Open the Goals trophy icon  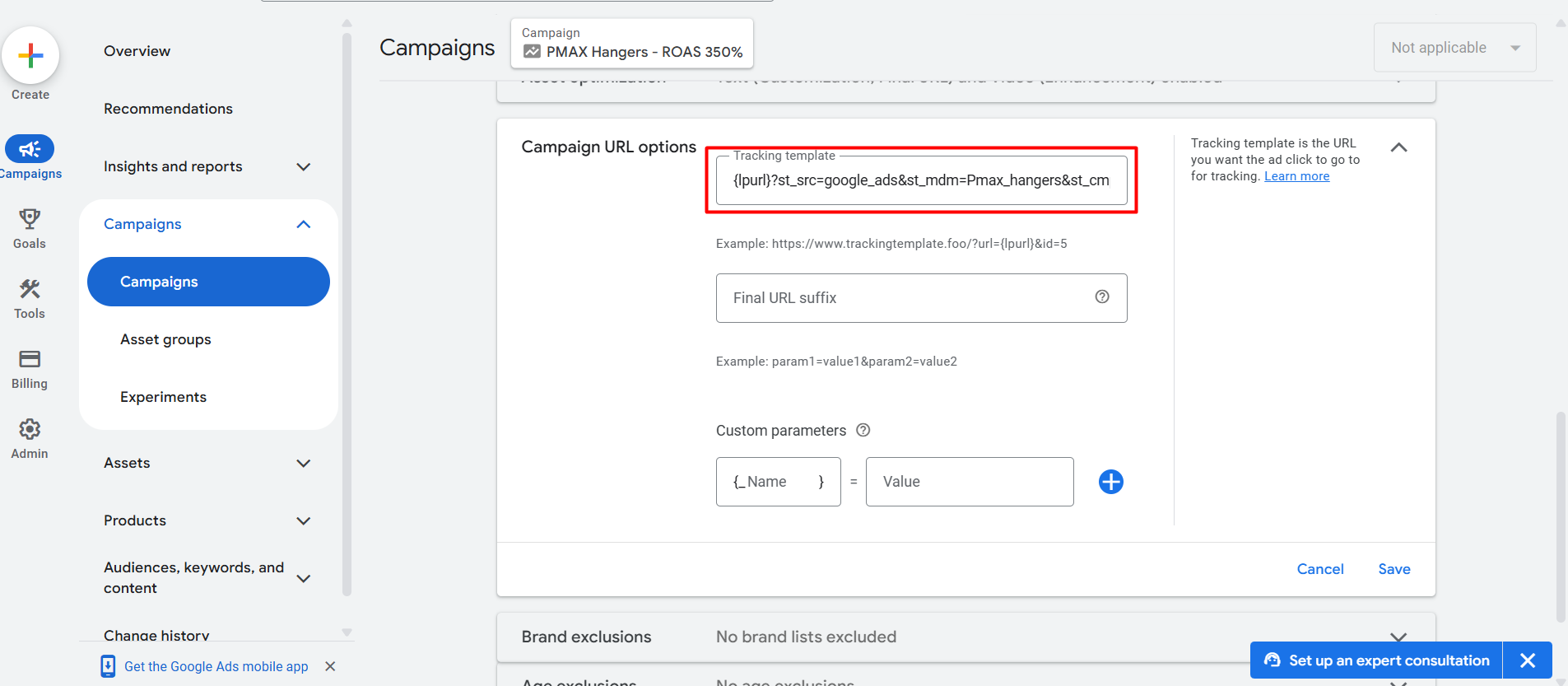[30, 218]
